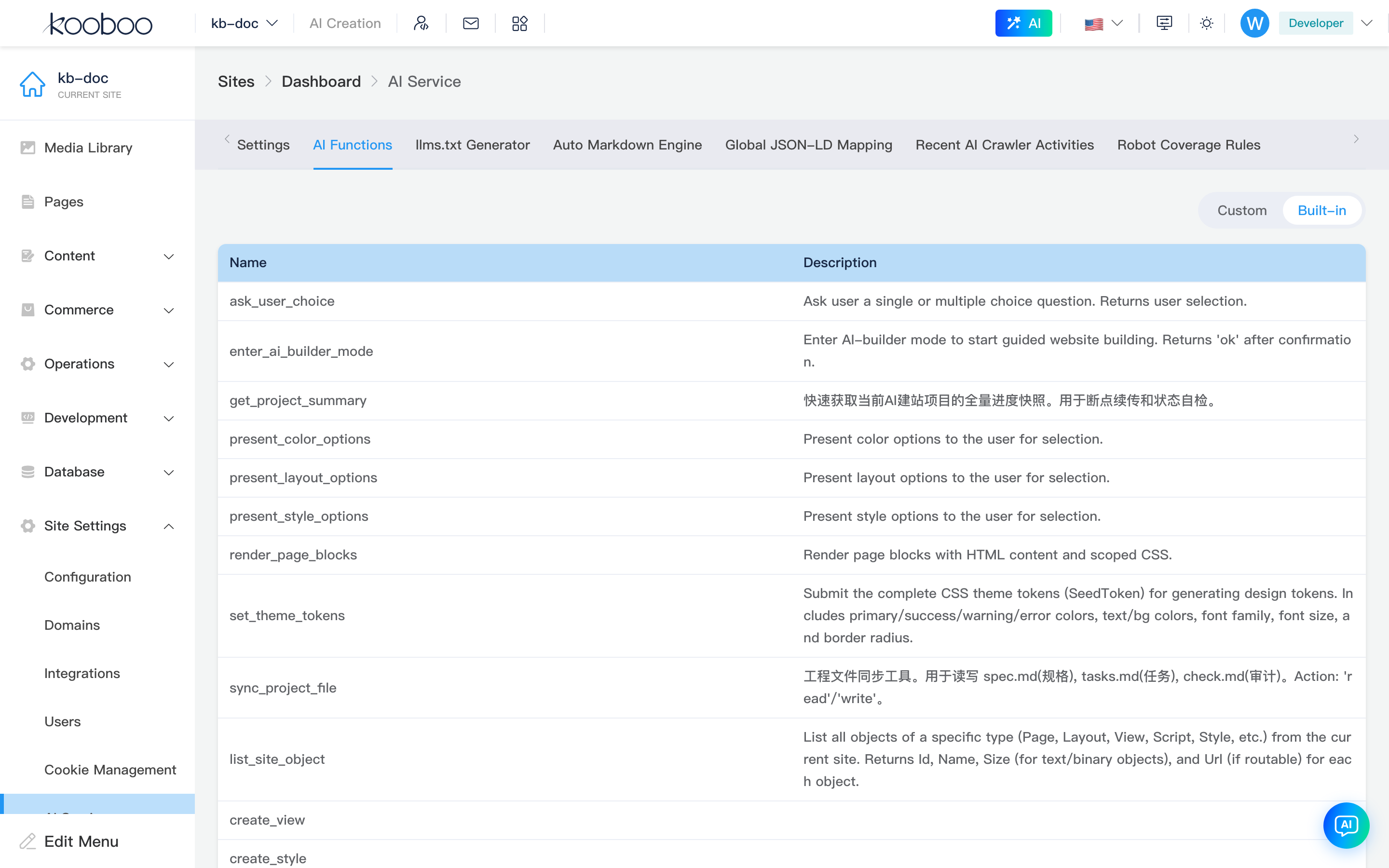This screenshot has width=1389, height=868.
Task: Expand the Developer account dropdown arrow
Action: click(1367, 23)
